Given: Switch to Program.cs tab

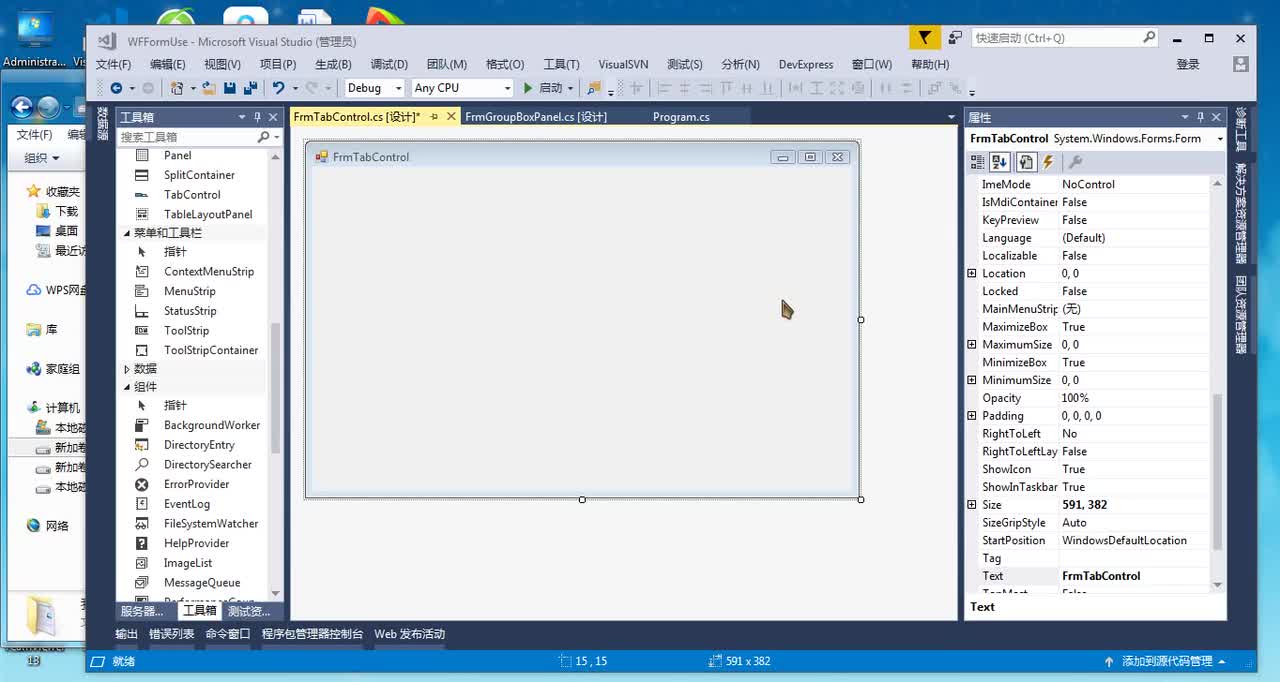Looking at the screenshot, I should (x=681, y=117).
